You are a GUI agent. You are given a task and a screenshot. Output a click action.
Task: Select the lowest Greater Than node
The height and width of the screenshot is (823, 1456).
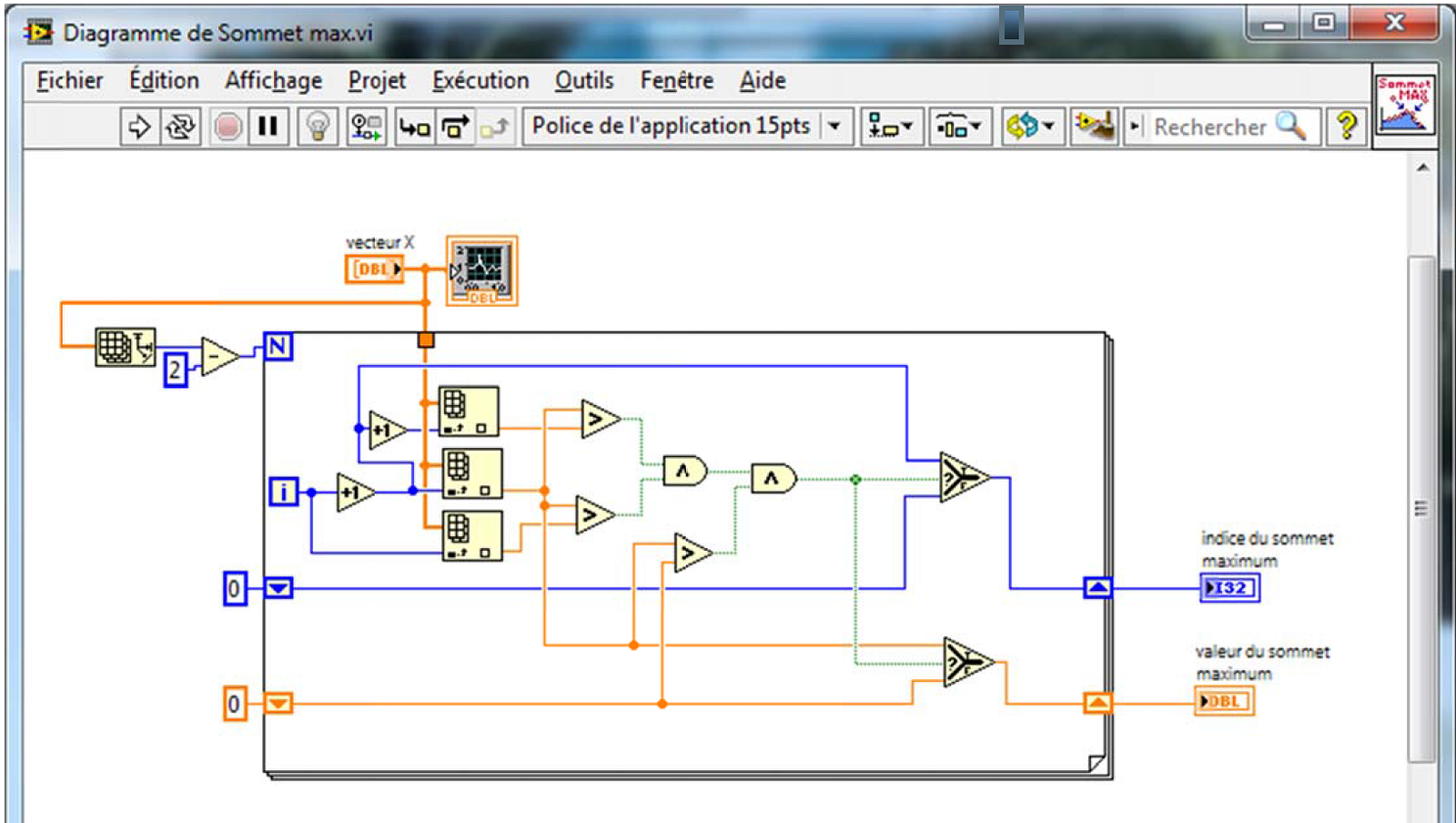click(693, 553)
